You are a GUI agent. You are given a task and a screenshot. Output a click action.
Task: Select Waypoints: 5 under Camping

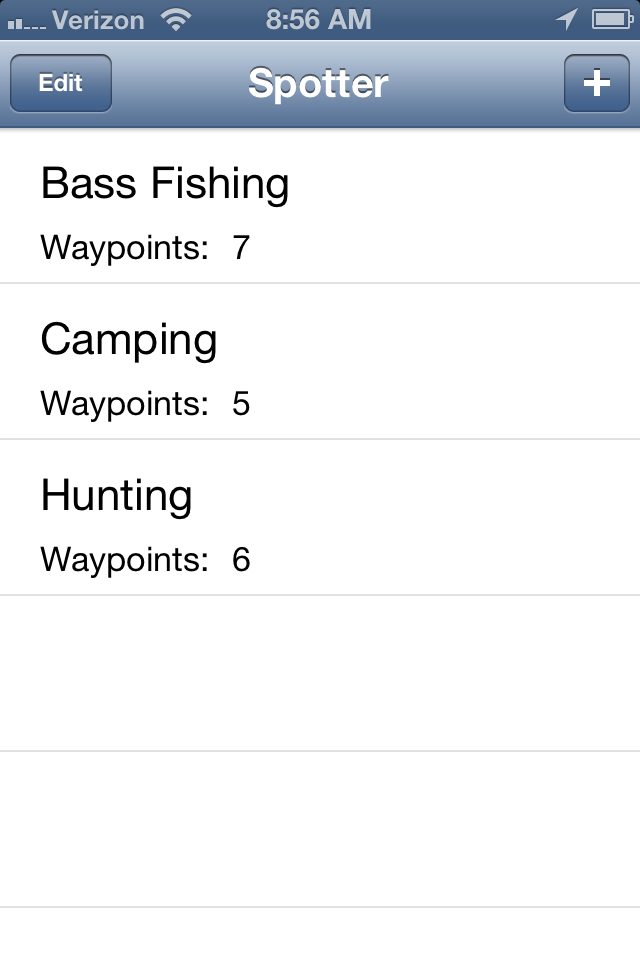(x=145, y=403)
